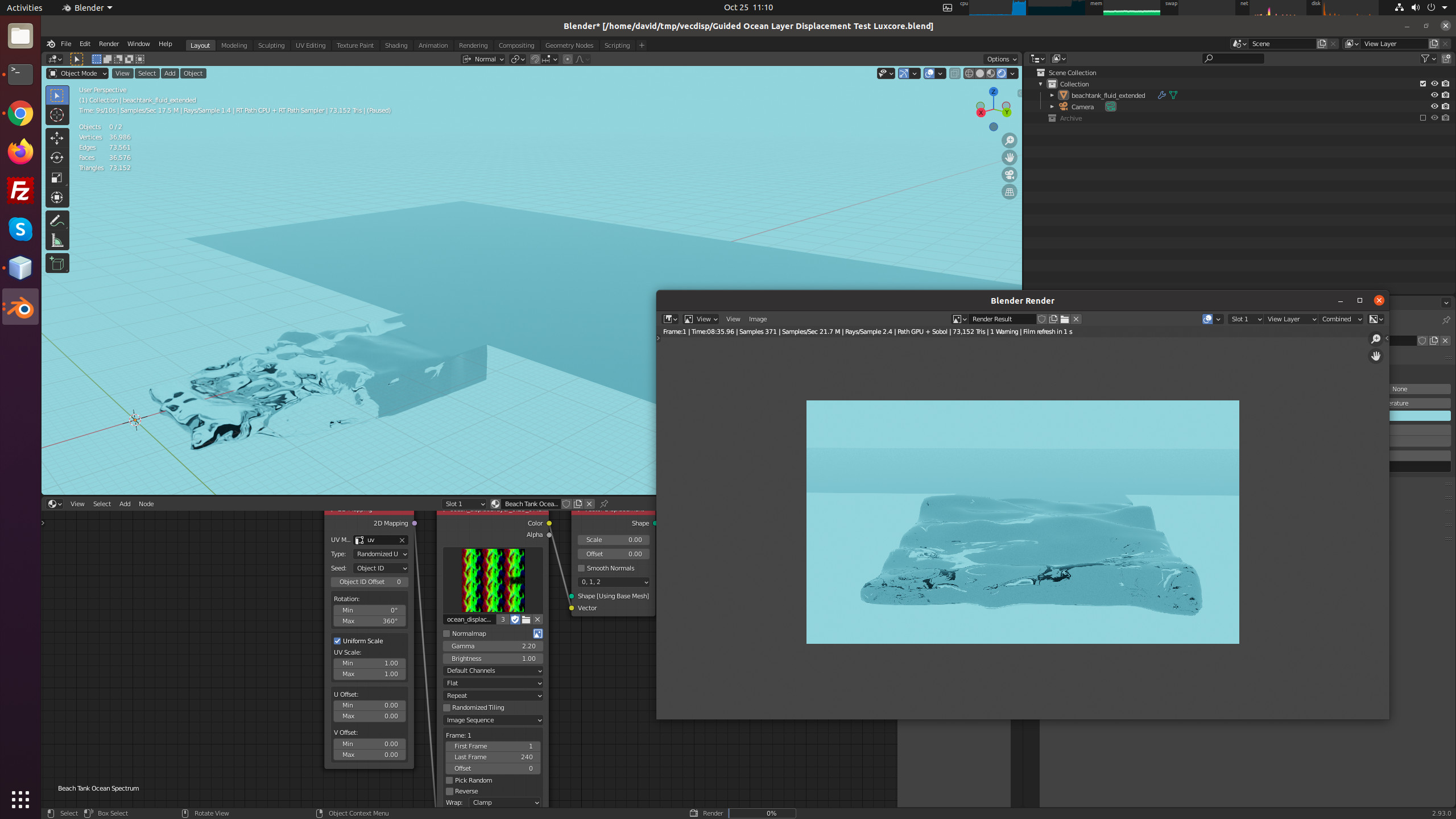Screen dimensions: 1456x819
Task: Click the Gamma value slider
Action: tap(493, 646)
